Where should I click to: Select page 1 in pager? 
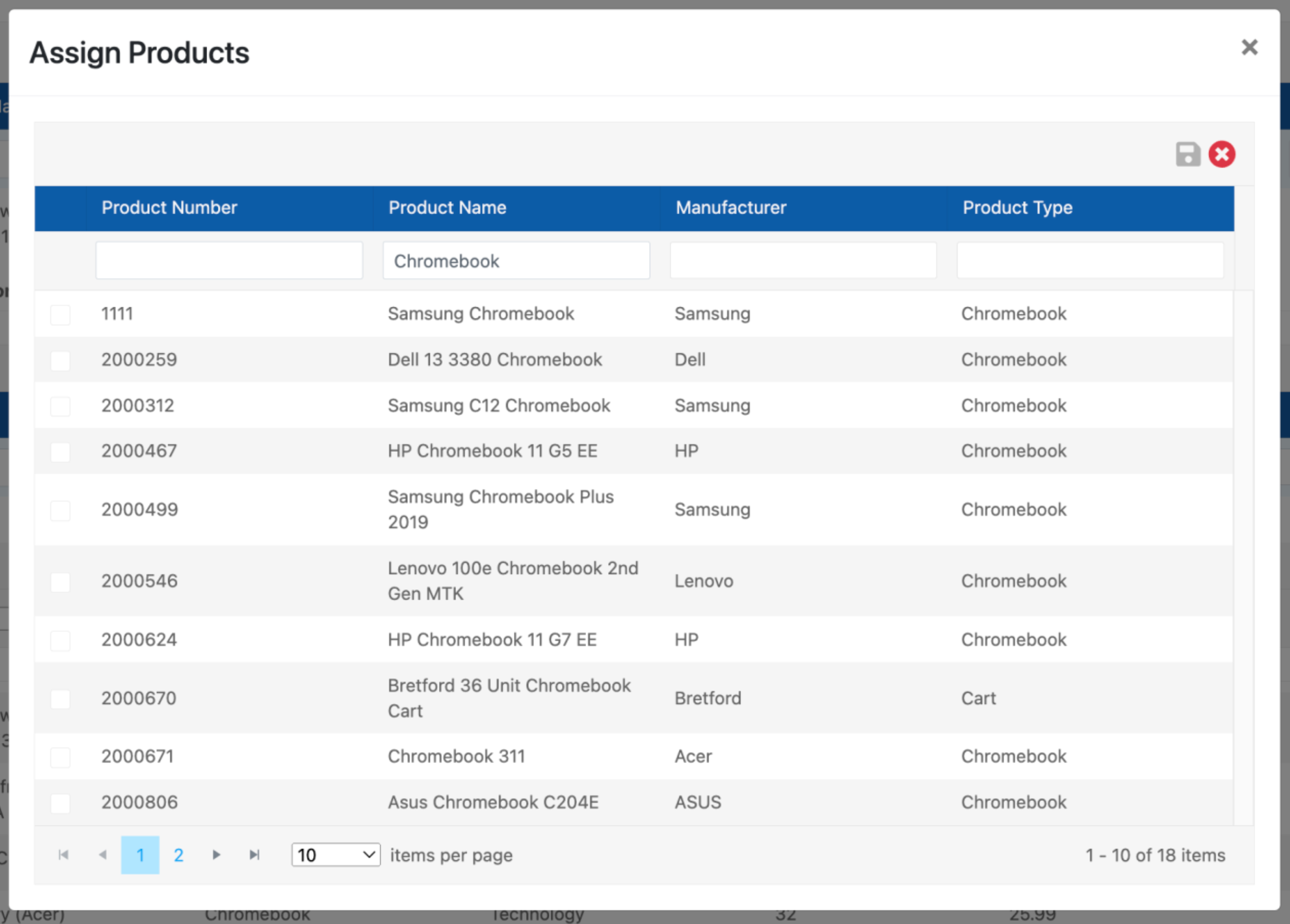(140, 854)
